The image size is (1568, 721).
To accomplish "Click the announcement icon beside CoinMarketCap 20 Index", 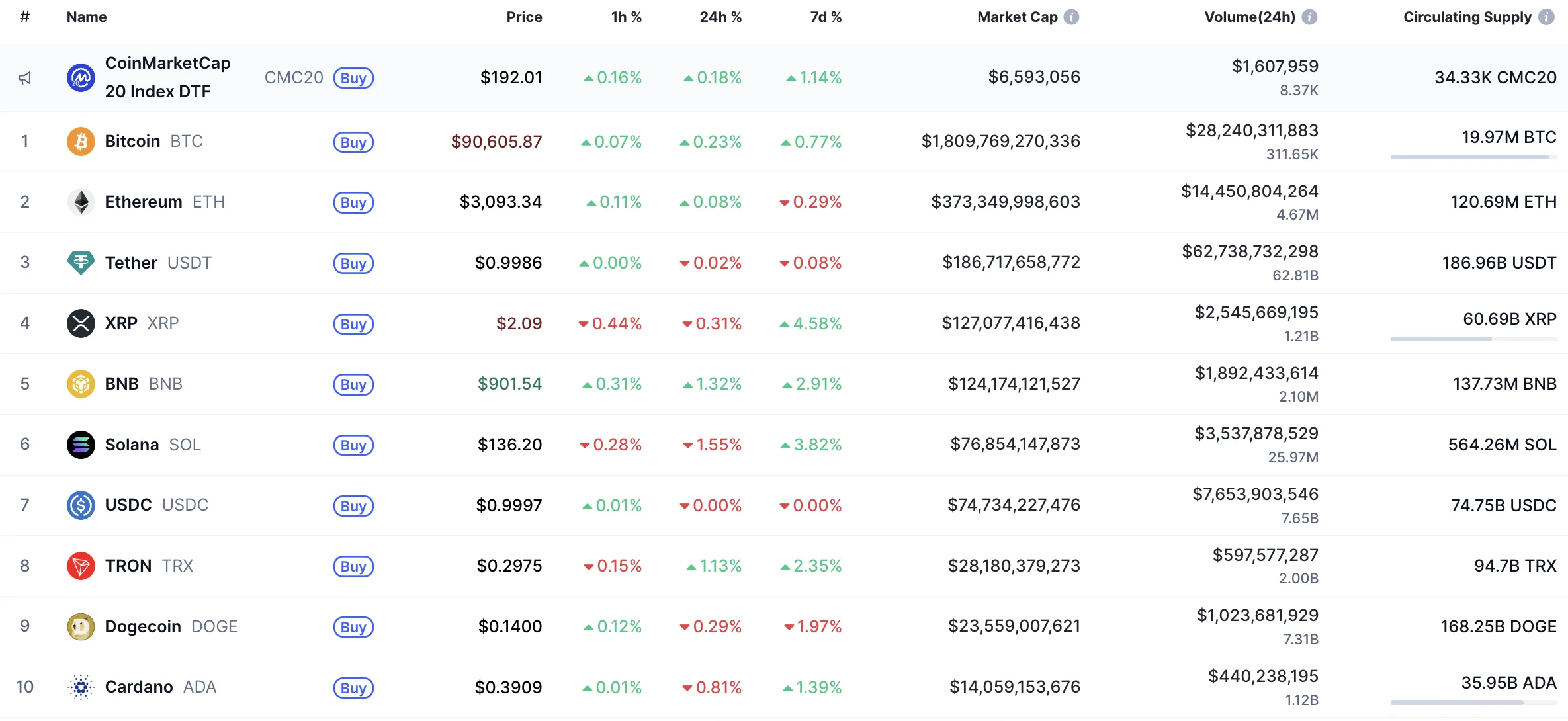I will (25, 77).
